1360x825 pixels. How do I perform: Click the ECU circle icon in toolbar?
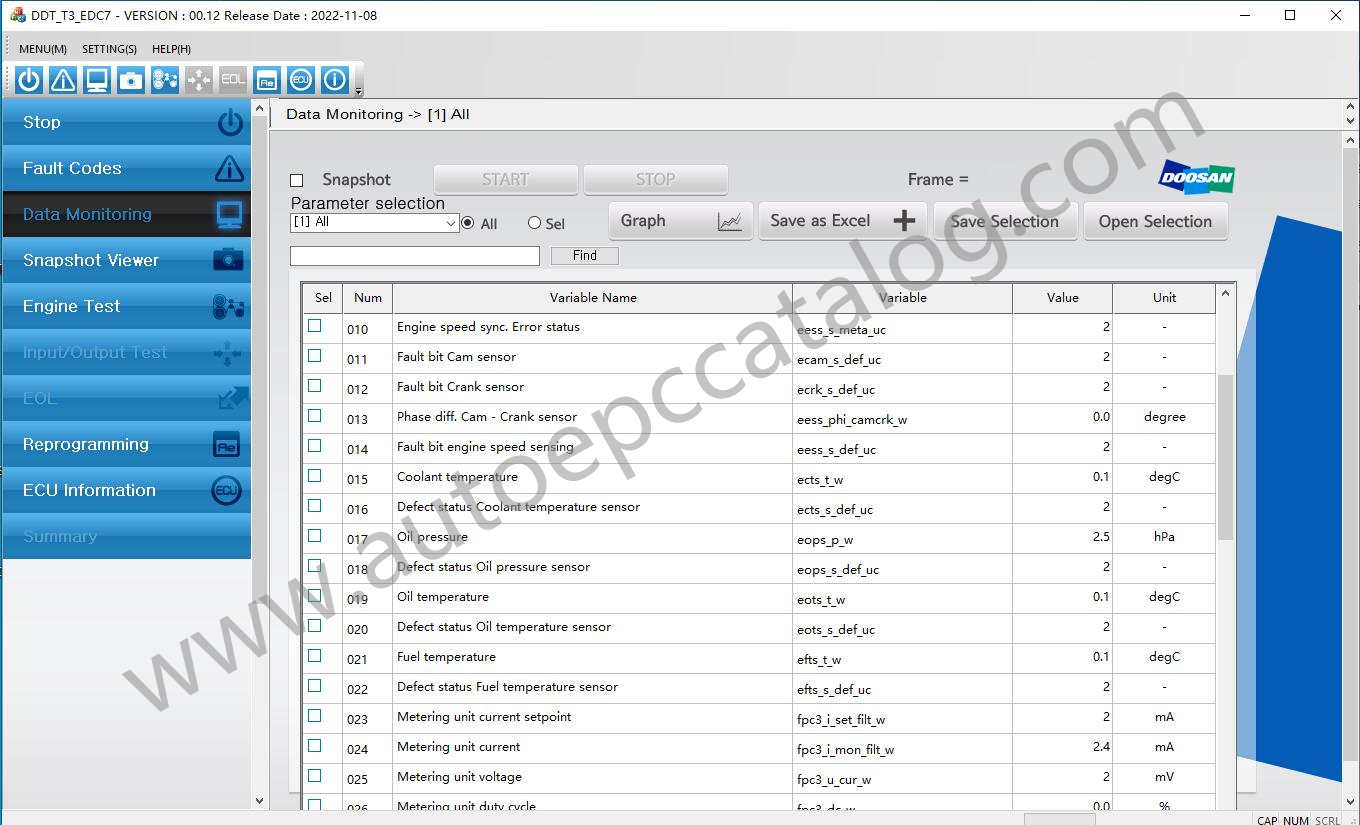[x=301, y=80]
